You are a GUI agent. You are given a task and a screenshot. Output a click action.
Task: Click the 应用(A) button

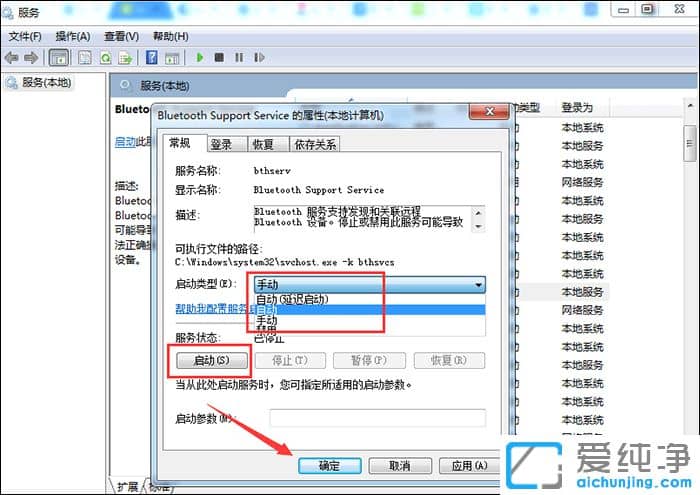pos(470,466)
